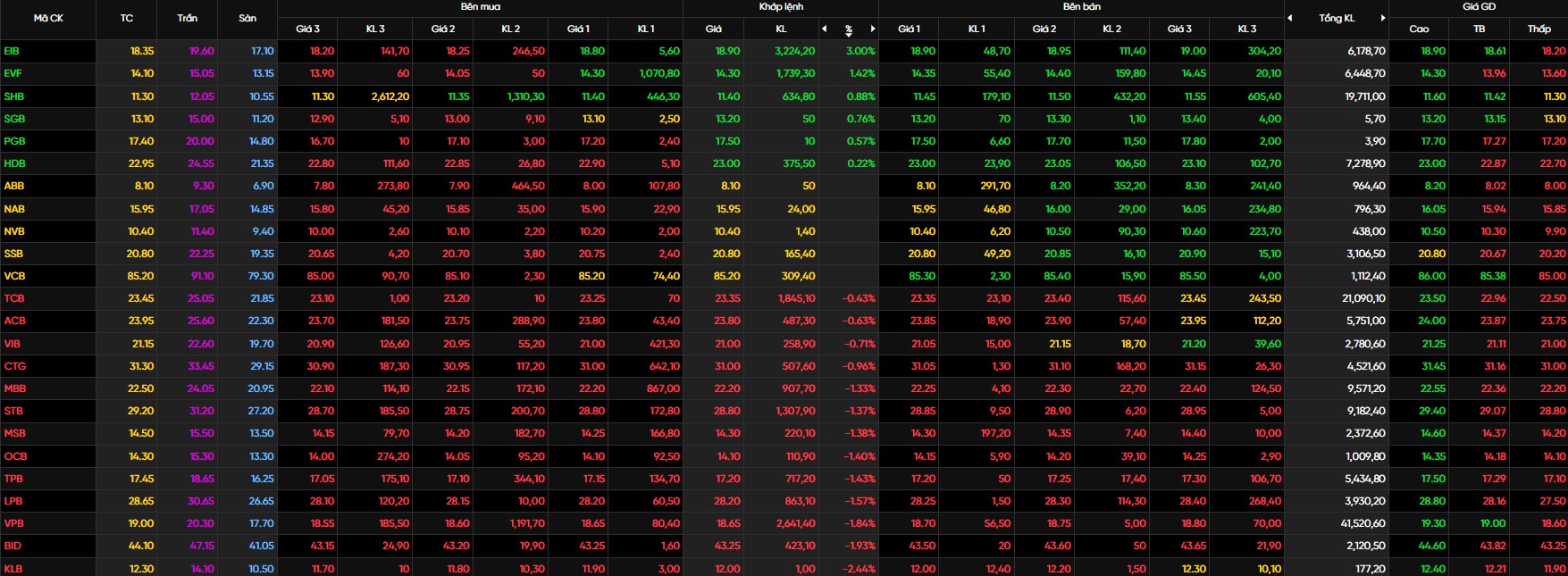The width and height of the screenshot is (1568, 576).
Task: Open the MBB stock symbol
Action: pos(14,388)
